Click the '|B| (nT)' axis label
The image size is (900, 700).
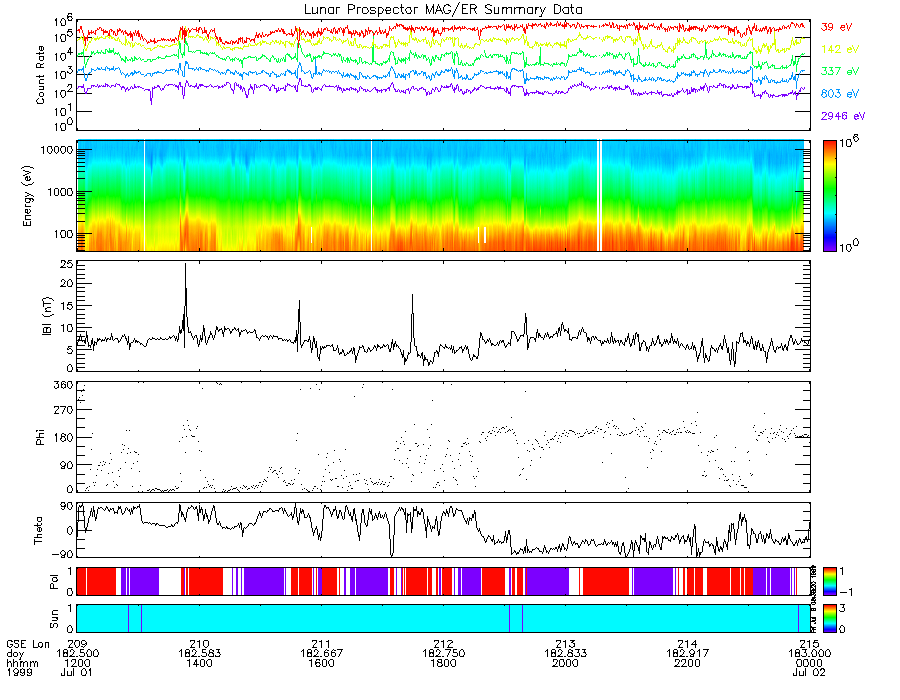tap(47, 316)
